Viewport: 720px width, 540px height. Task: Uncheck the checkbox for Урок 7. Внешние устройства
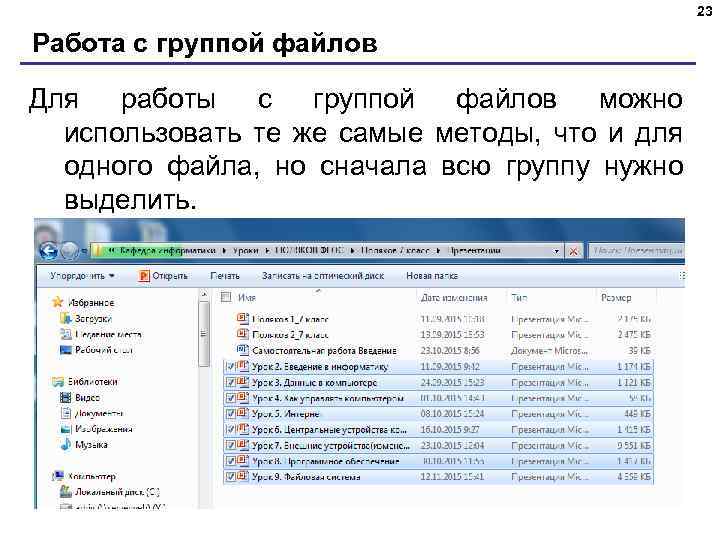(231, 445)
